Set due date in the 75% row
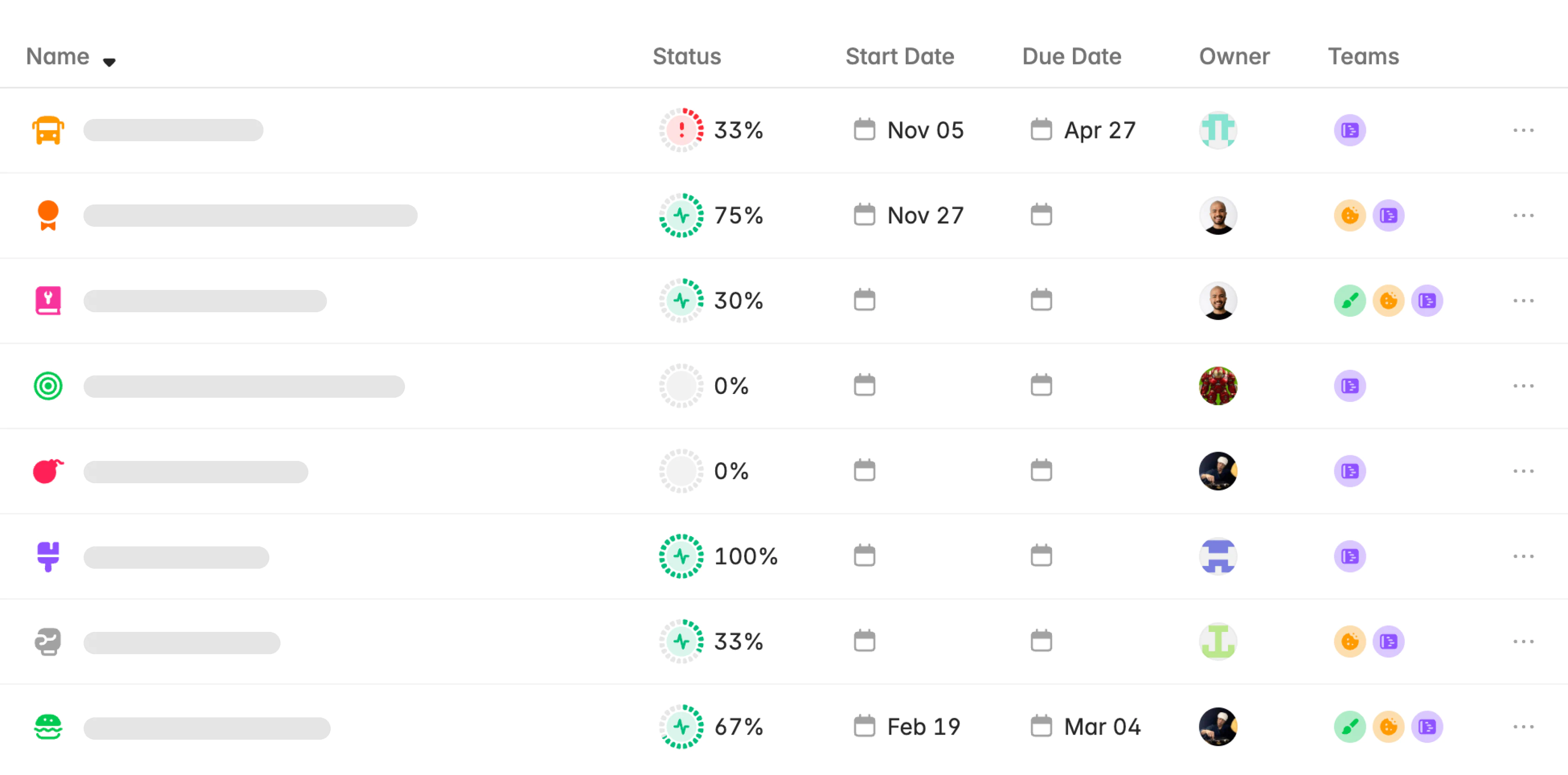1568x775 pixels. (1041, 214)
